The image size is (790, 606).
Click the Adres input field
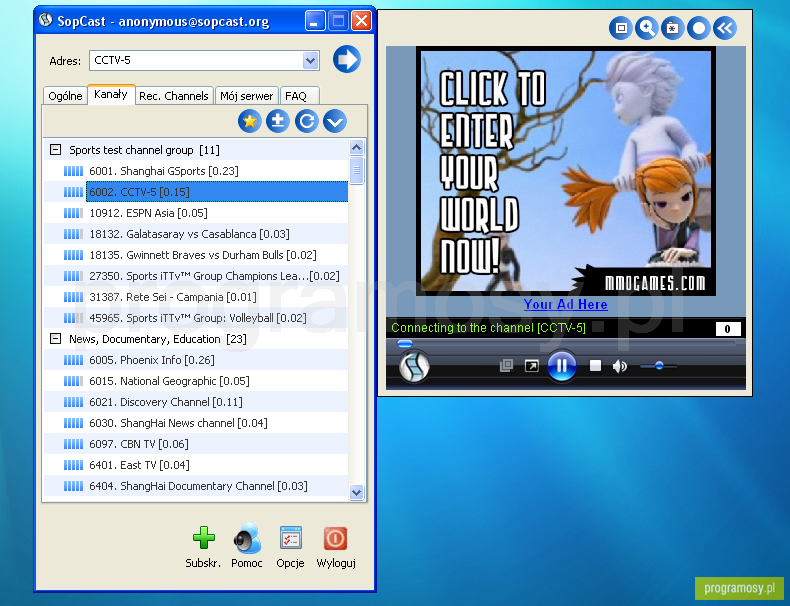click(196, 60)
